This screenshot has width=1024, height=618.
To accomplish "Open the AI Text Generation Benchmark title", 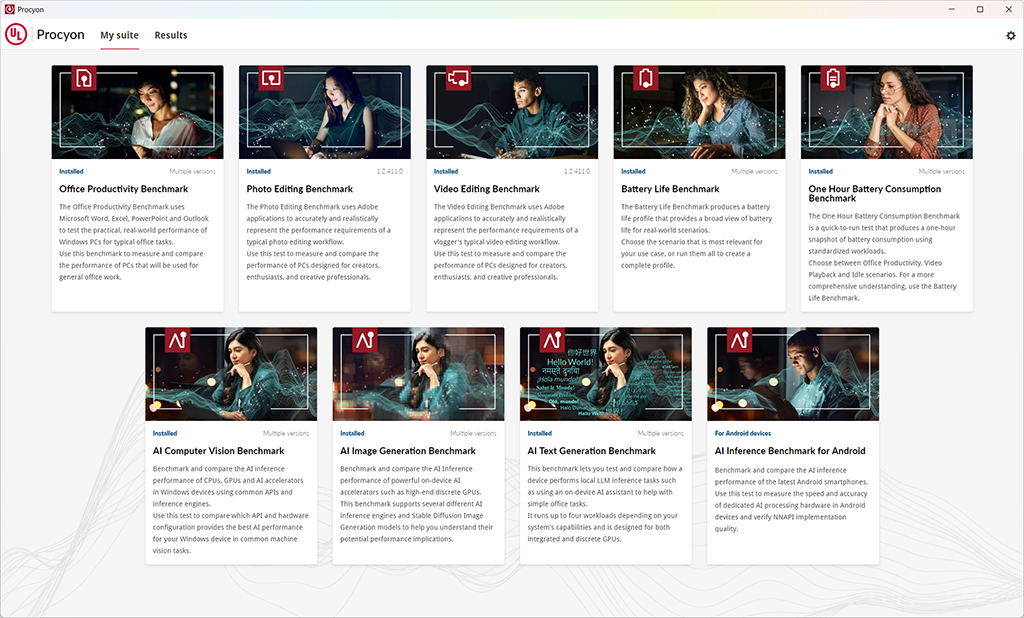I will coord(591,451).
